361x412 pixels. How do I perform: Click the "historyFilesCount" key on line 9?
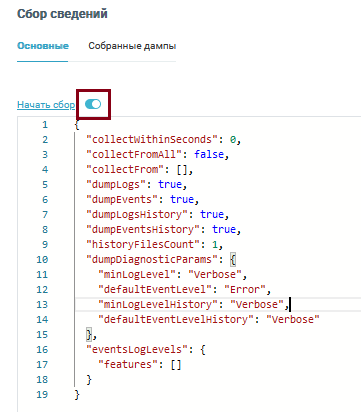pos(143,244)
